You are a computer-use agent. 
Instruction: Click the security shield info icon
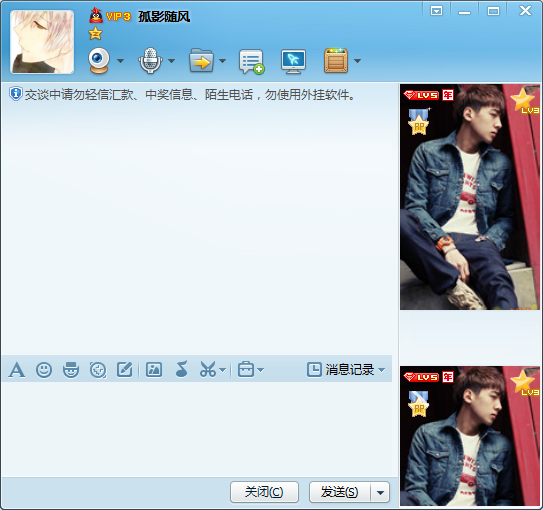pyautogui.click(x=16, y=94)
